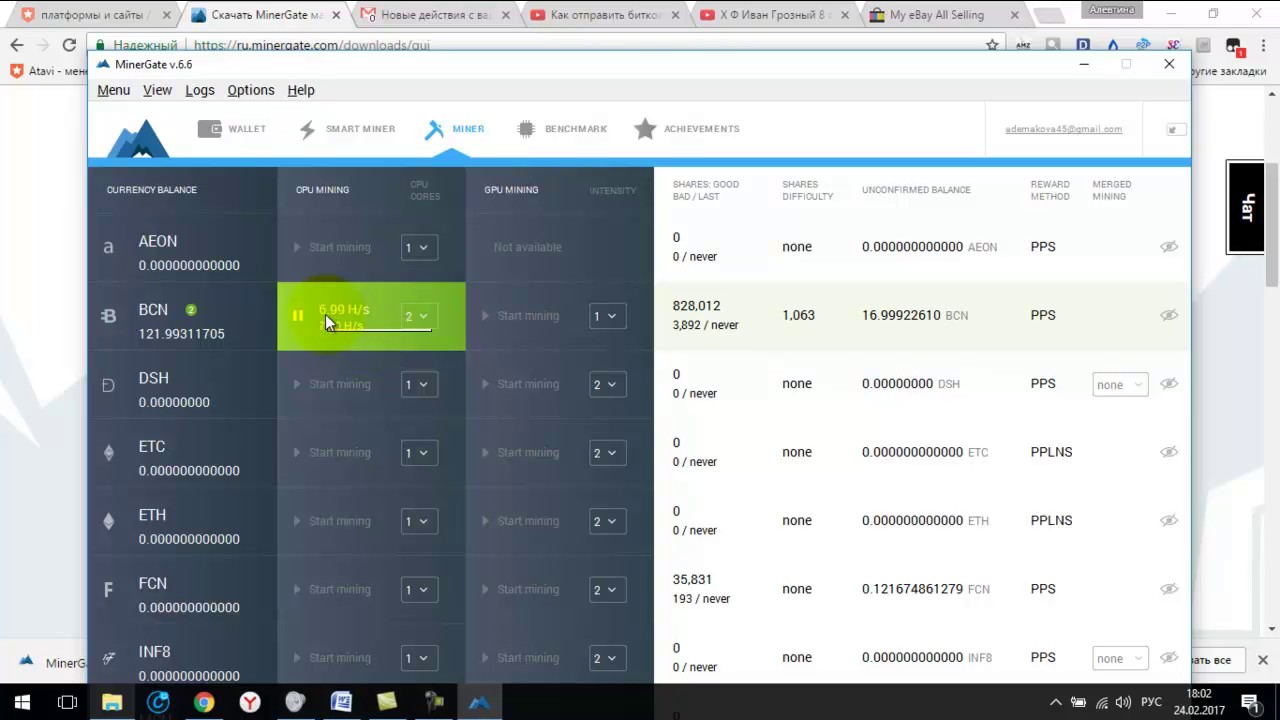Open ETC GPU intensity dropdown
The height and width of the screenshot is (720, 1280).
(608, 453)
